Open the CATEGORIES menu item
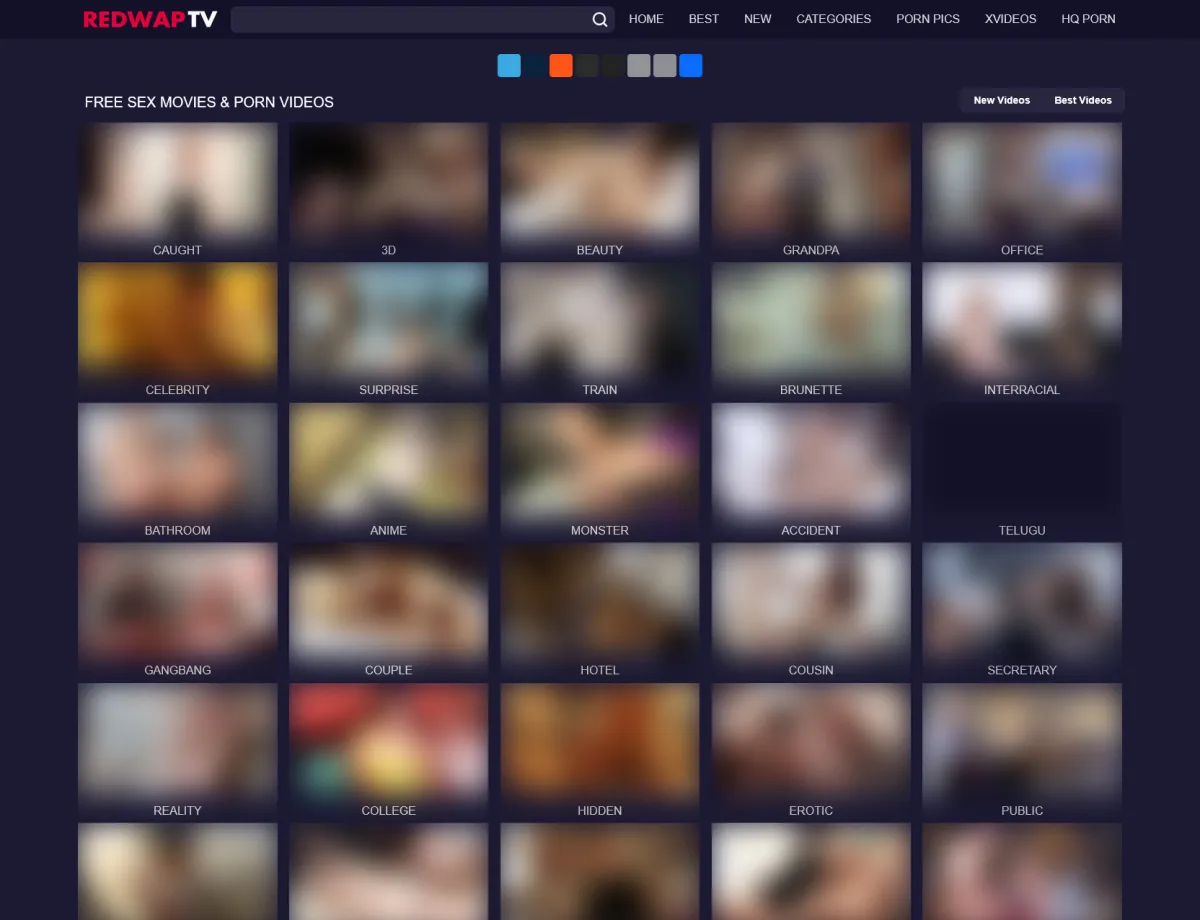This screenshot has height=920, width=1200. [833, 19]
